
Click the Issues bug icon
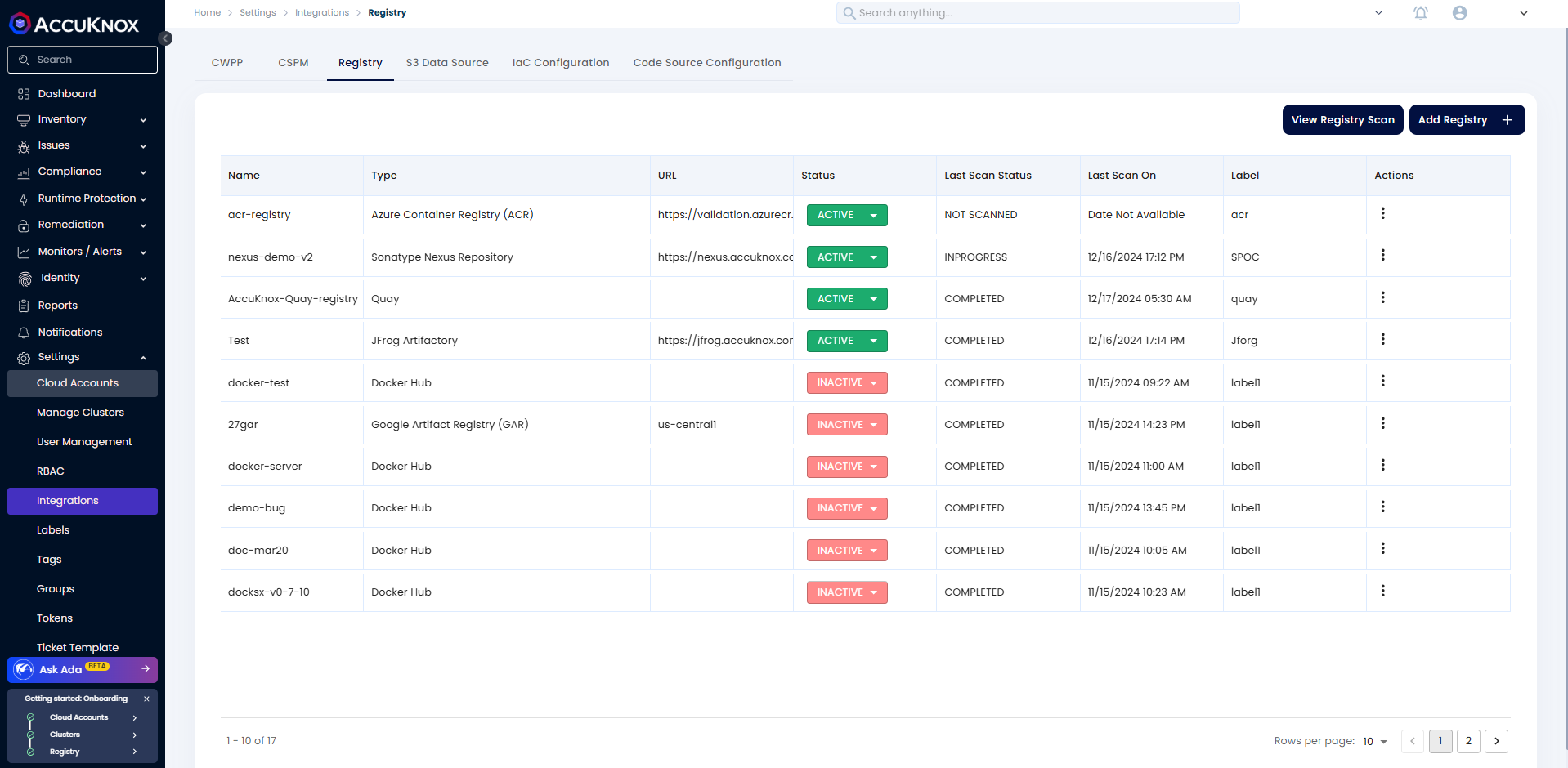24,146
